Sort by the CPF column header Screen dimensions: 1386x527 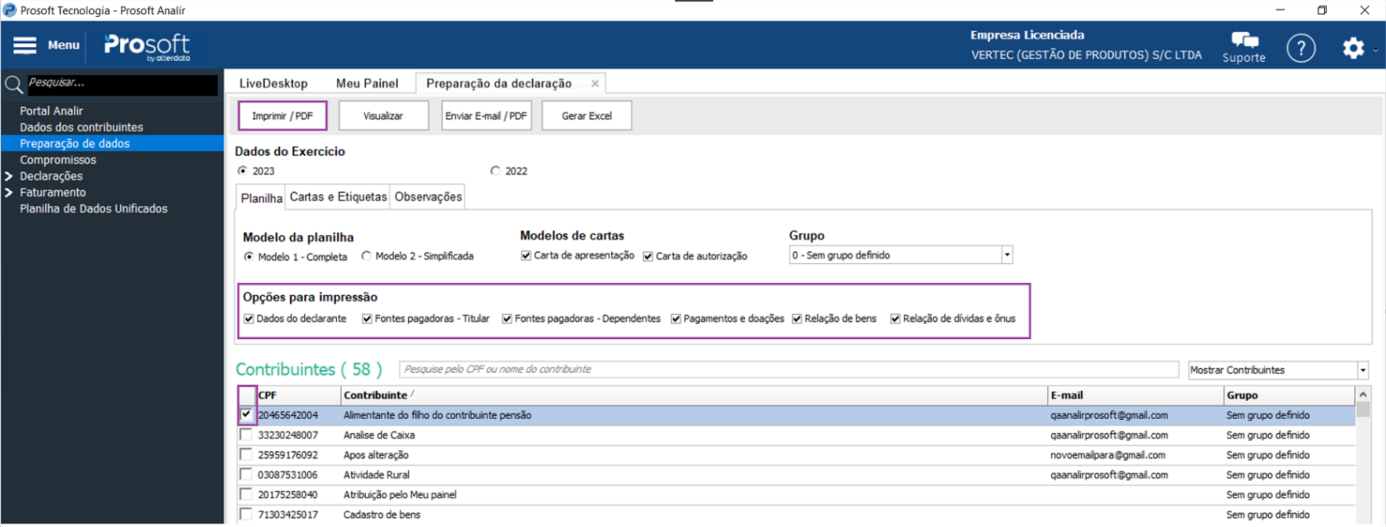pyautogui.click(x=298, y=395)
